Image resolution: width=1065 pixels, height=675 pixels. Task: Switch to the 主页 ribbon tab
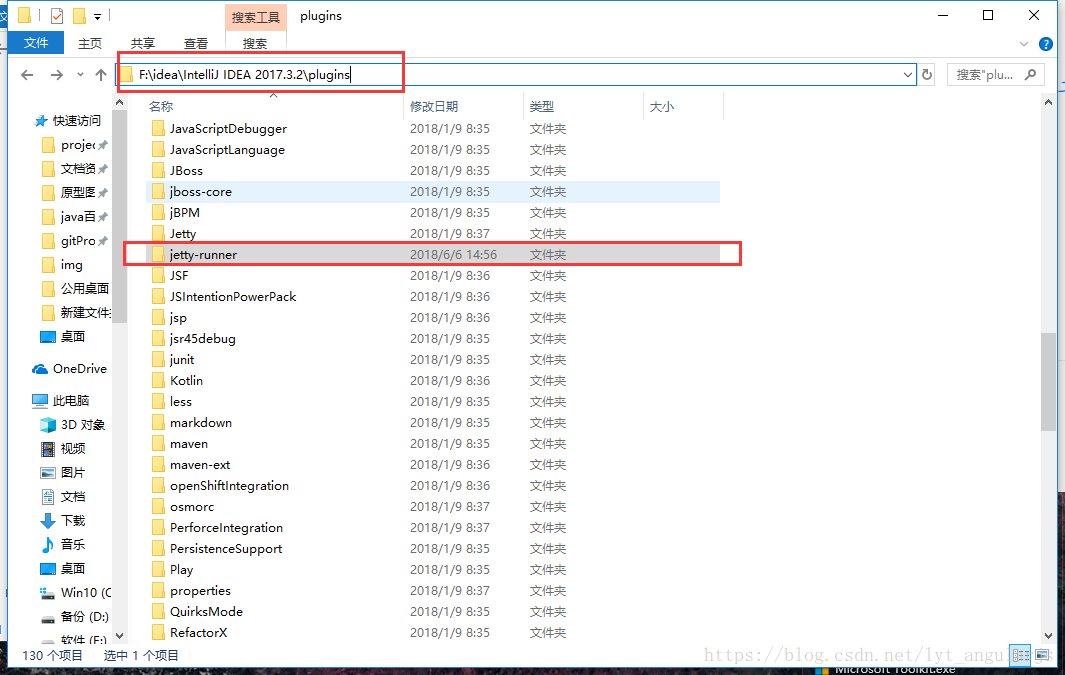90,43
